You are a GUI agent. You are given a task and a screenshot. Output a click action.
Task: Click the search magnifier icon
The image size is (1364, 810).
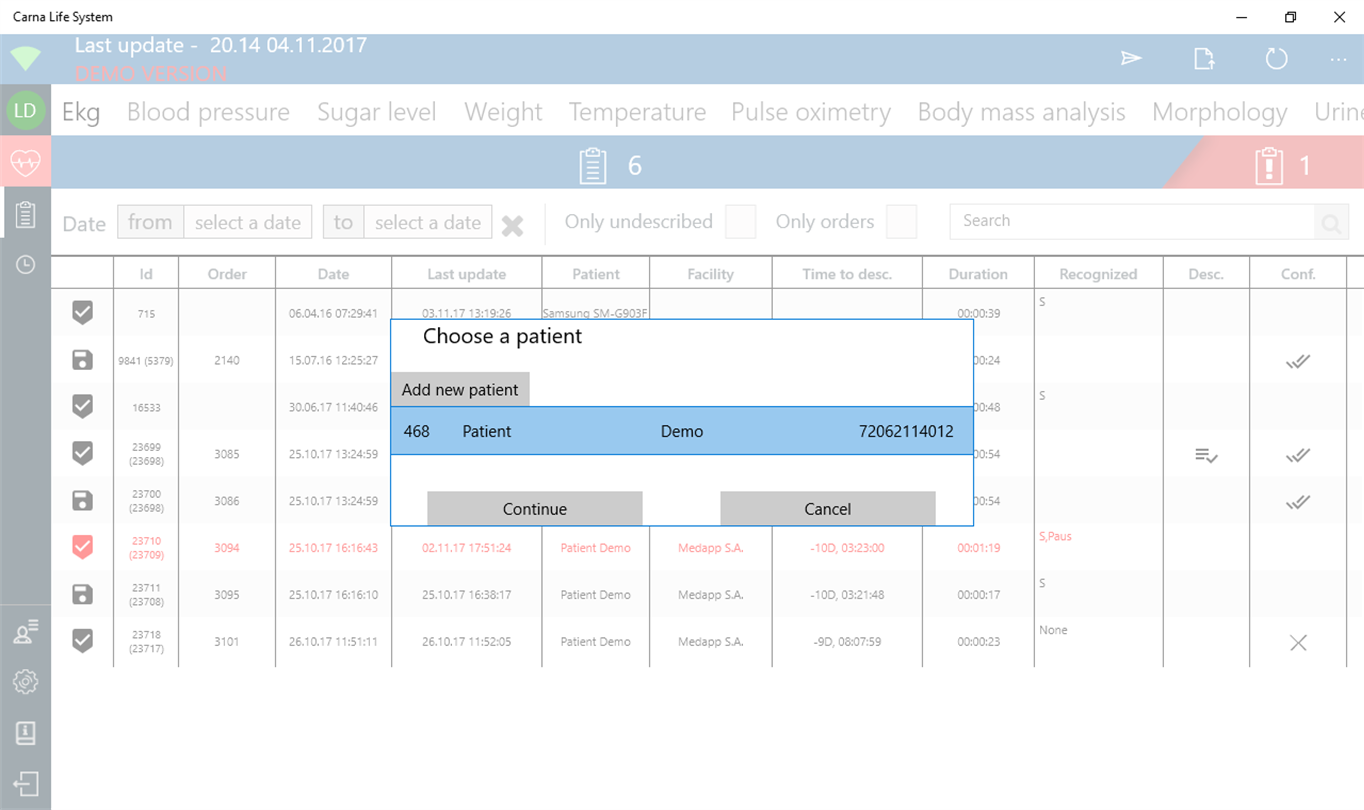click(1331, 223)
